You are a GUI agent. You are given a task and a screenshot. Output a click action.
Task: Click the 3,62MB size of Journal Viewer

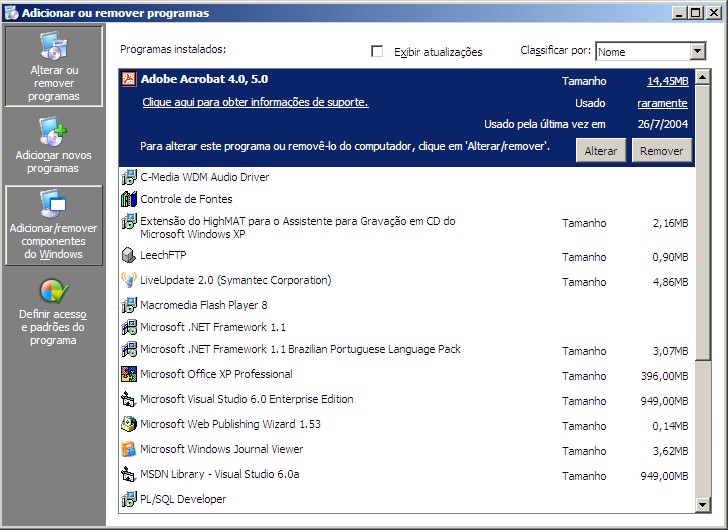tap(670, 451)
